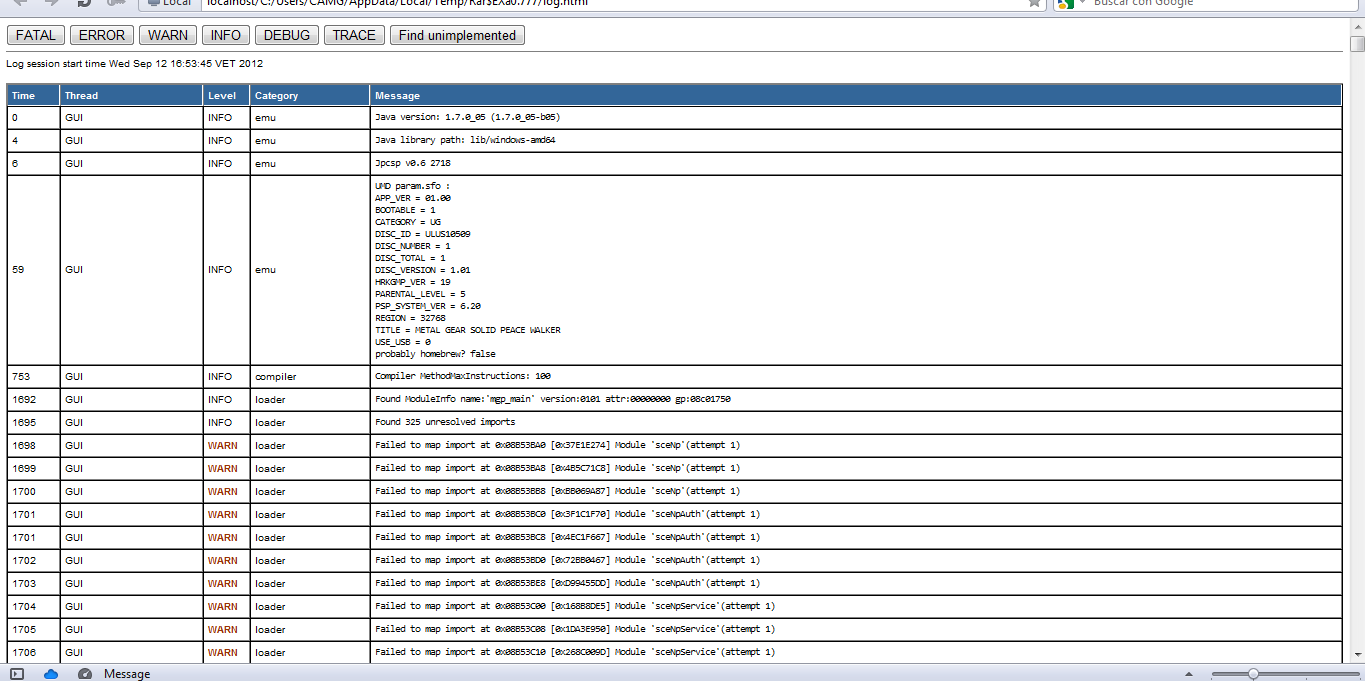Click the time cell '59'
The image size is (1365, 681).
(34, 270)
